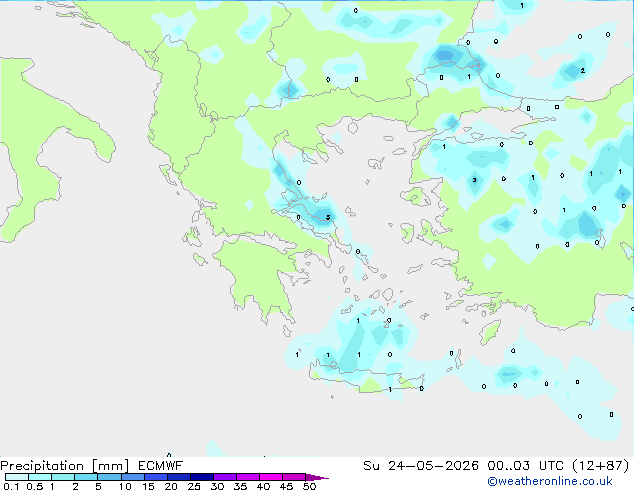The image size is (634, 490).
Task: Click the purple legend segment between 30 and 35
Action: pos(225,477)
